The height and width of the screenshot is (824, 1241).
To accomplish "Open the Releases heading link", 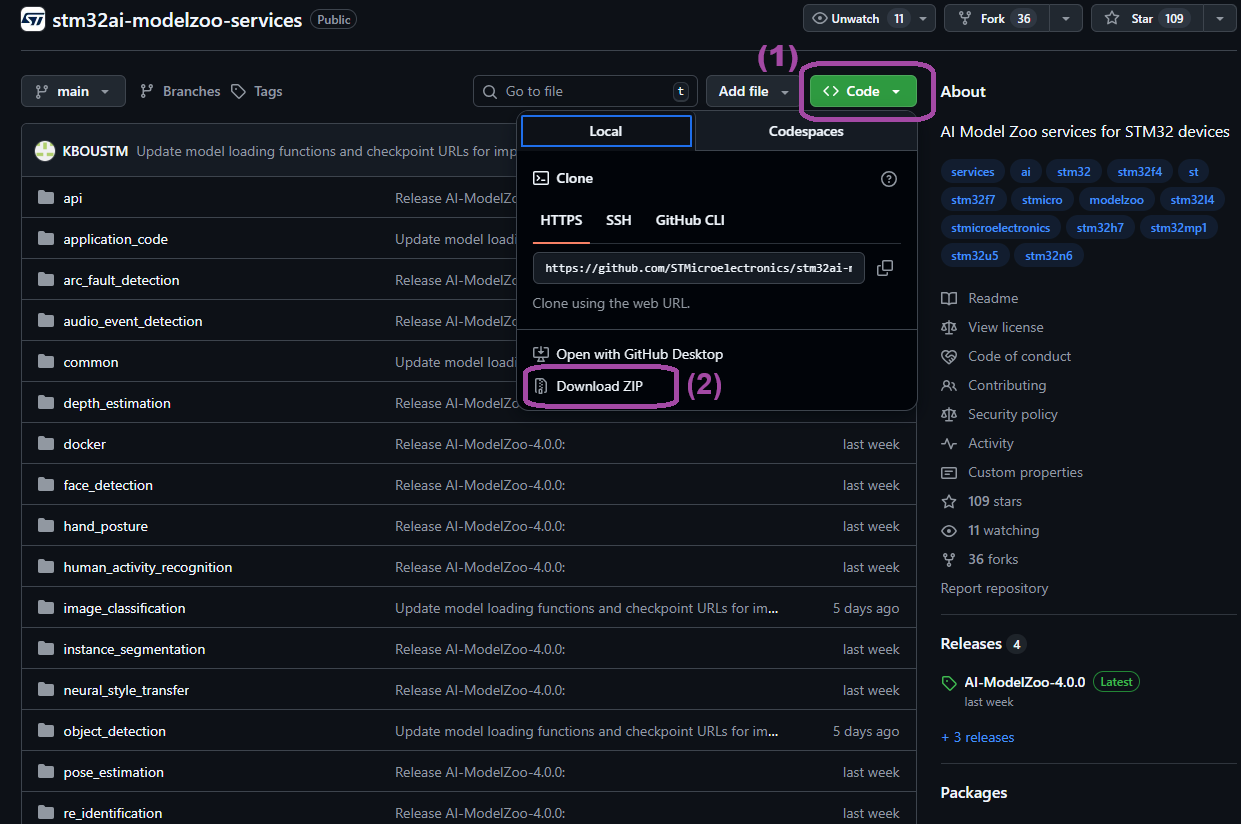I will coord(971,644).
